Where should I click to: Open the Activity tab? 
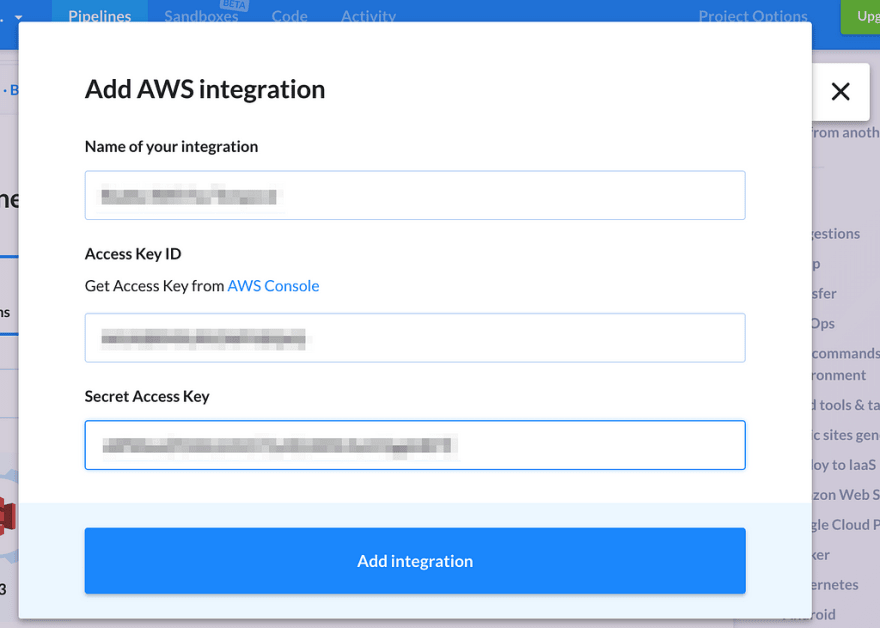click(369, 16)
